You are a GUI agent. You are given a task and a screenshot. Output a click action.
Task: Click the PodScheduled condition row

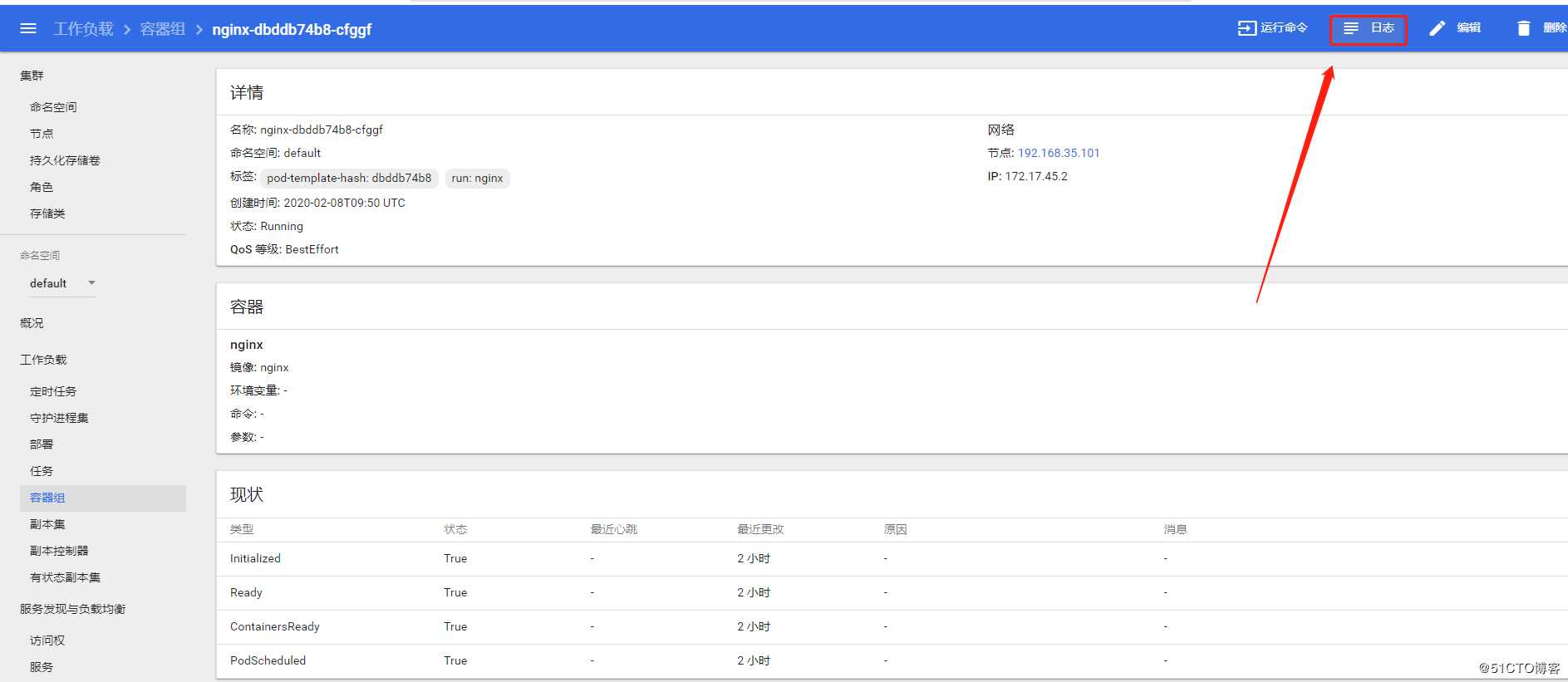point(892,661)
